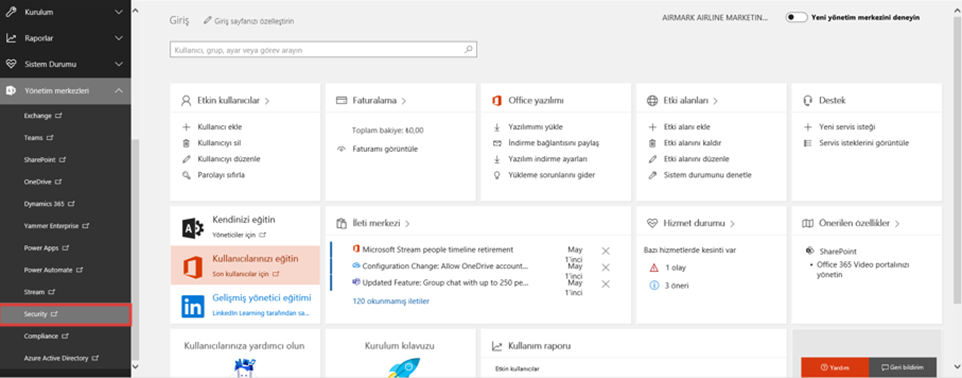The height and width of the screenshot is (378, 962).
Task: Click the Office icon in Kullanıcılarınızı eğitin
Action: [x=193, y=267]
